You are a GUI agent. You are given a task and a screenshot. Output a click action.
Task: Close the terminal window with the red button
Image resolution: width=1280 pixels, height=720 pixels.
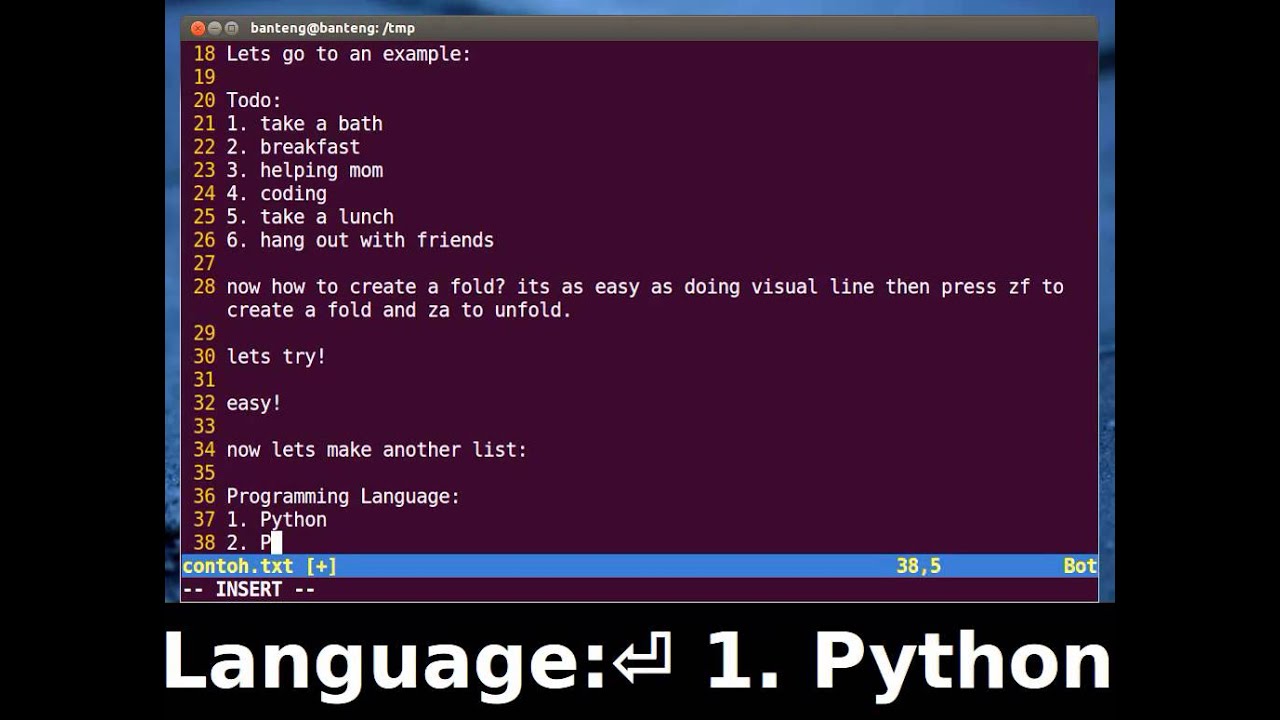point(197,28)
